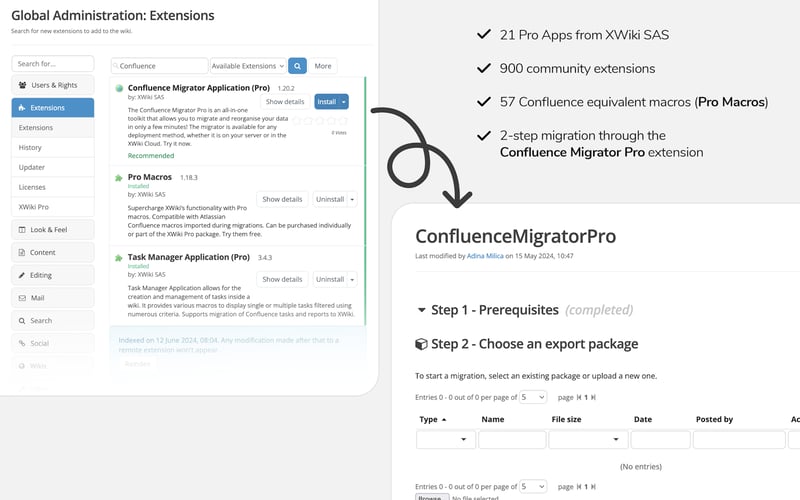Click the Pro Macros extension title

coord(149,177)
